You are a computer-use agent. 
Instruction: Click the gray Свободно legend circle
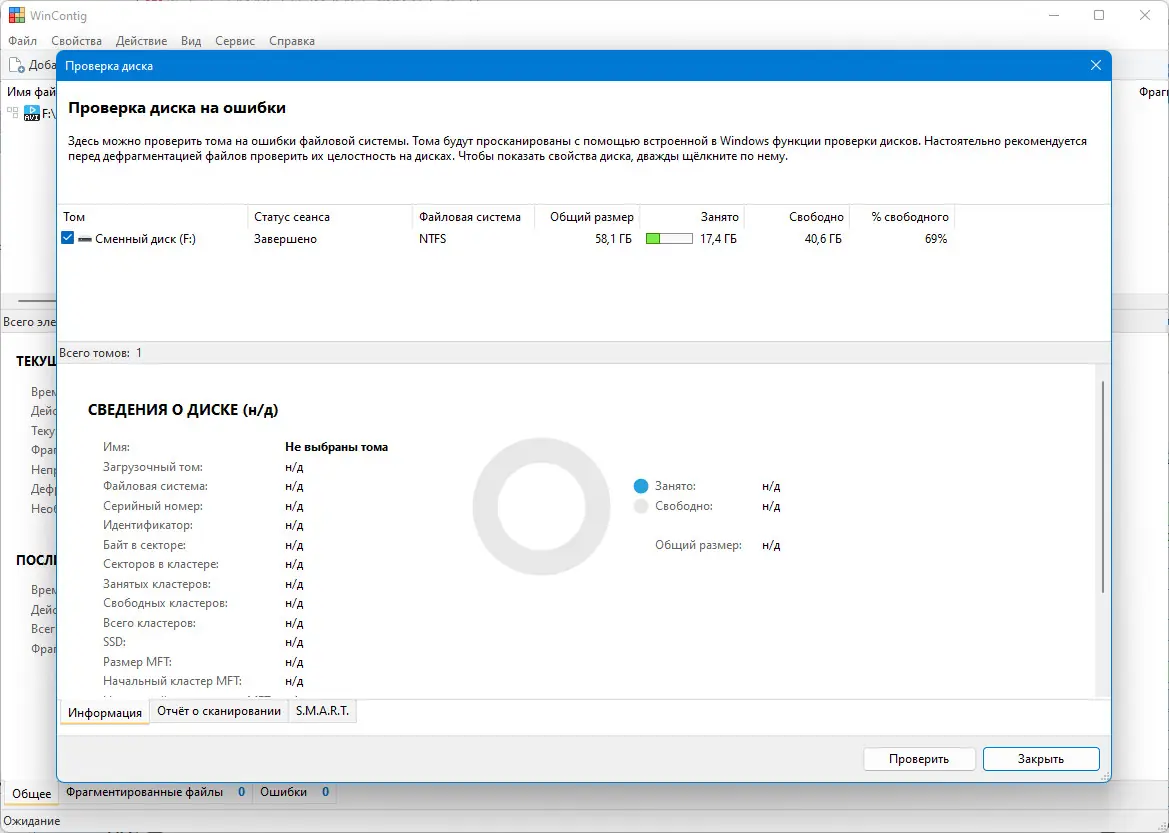[x=641, y=506]
